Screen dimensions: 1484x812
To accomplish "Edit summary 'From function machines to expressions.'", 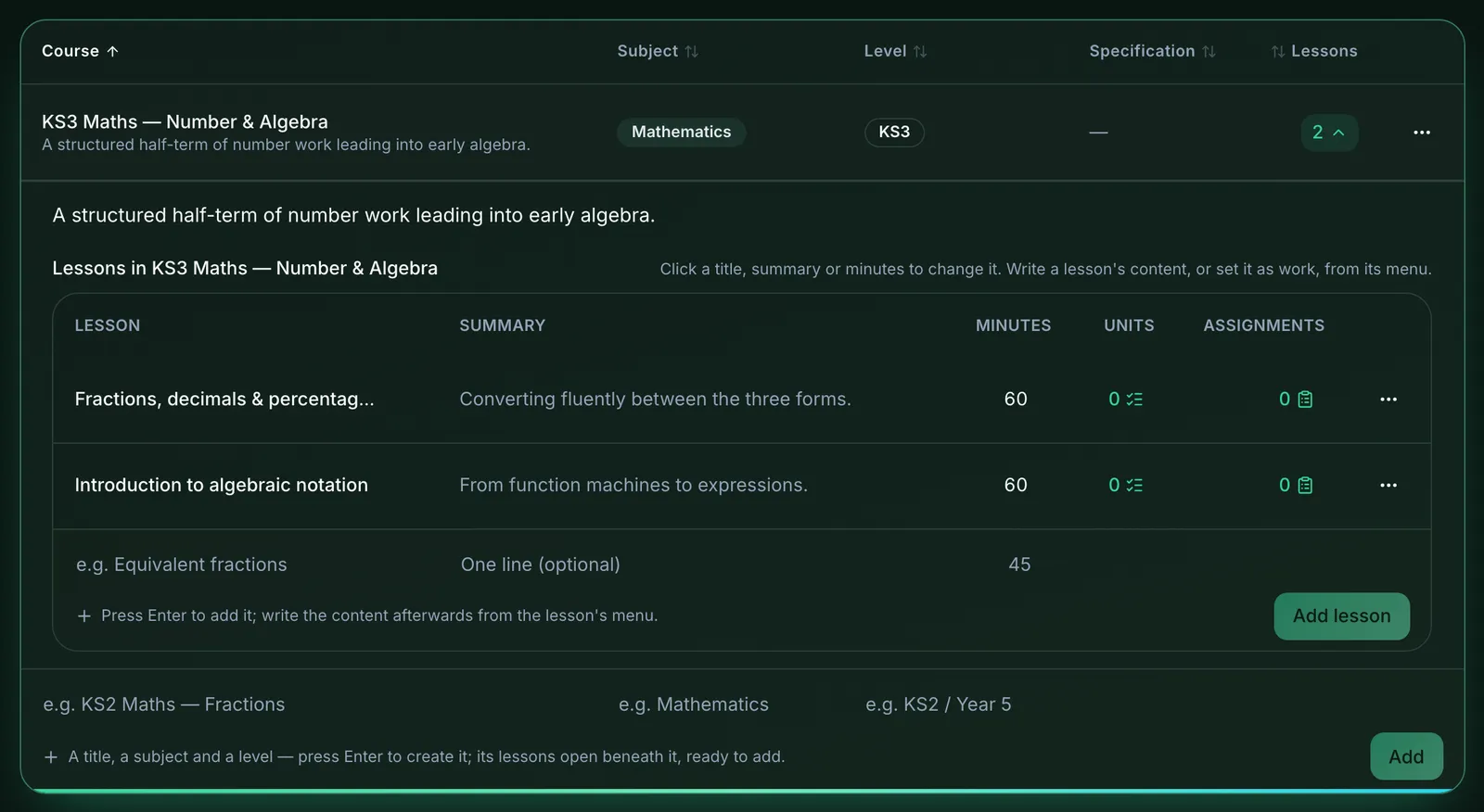I will pyautogui.click(x=633, y=486).
